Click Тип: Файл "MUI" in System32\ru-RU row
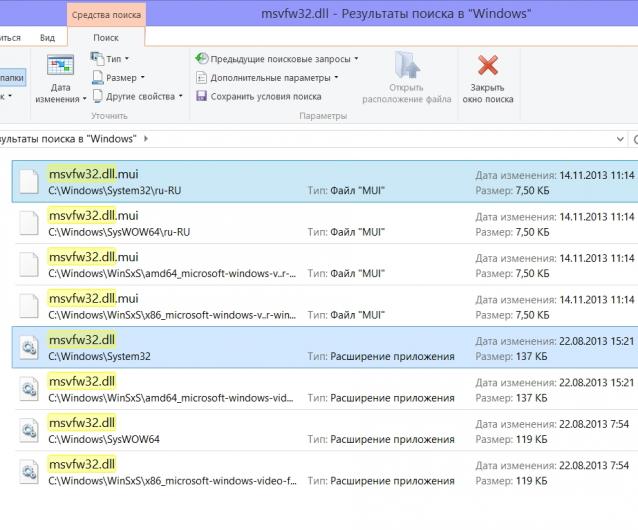The width and height of the screenshot is (638, 530). (x=346, y=191)
